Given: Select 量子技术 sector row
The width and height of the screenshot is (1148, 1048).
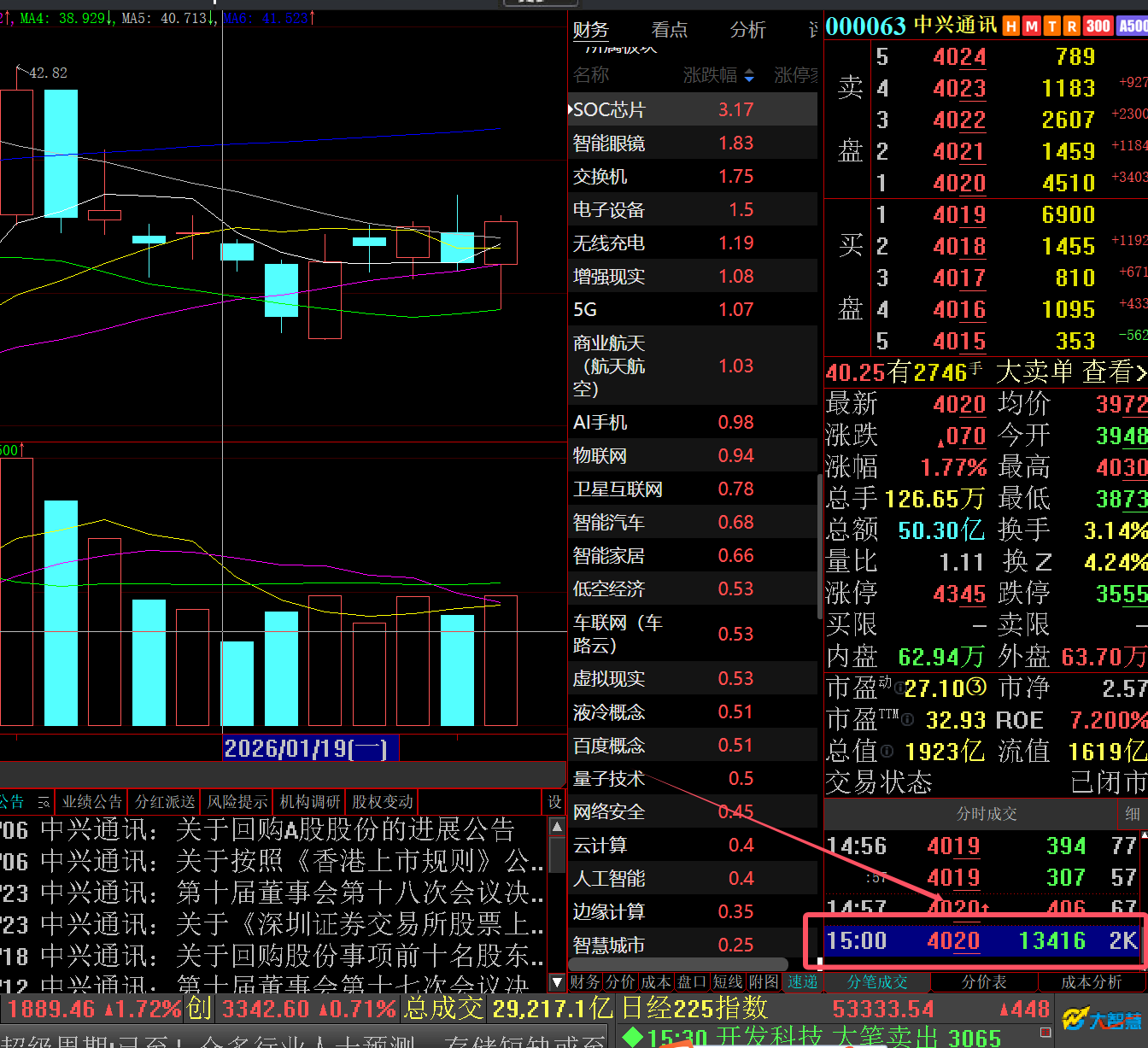Looking at the screenshot, I should [x=693, y=778].
